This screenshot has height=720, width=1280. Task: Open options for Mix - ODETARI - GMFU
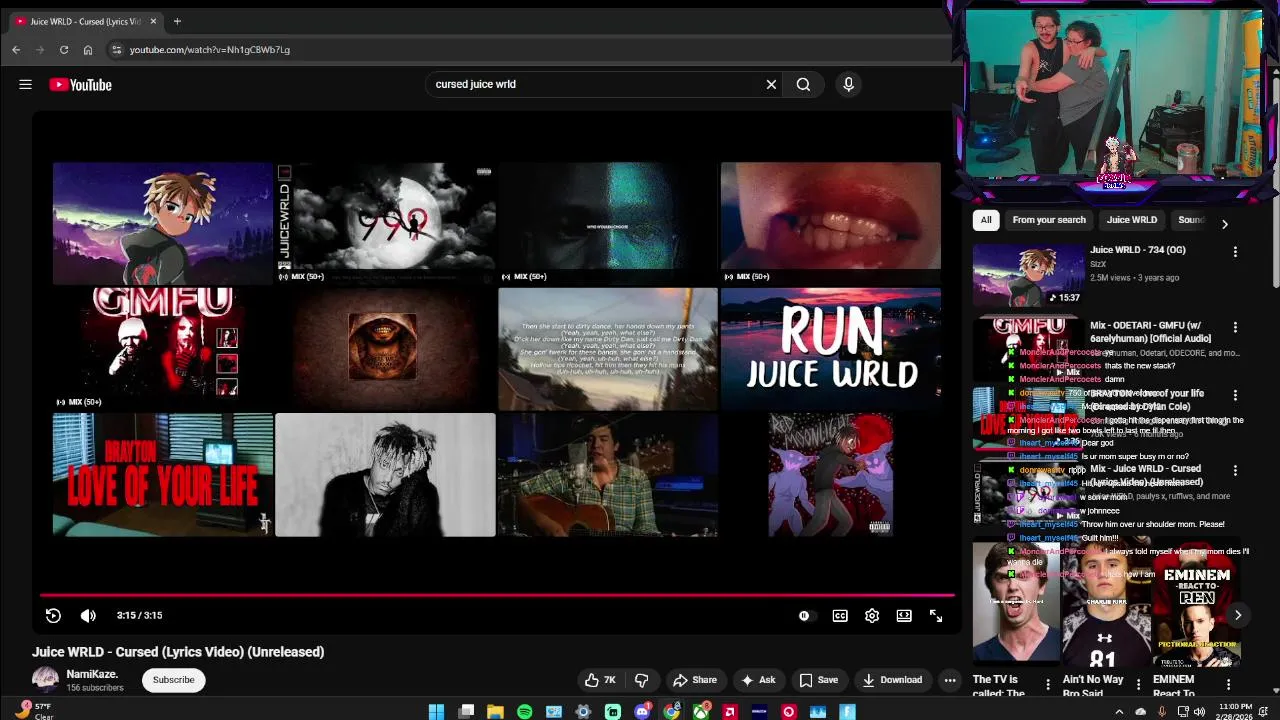[x=1235, y=327]
